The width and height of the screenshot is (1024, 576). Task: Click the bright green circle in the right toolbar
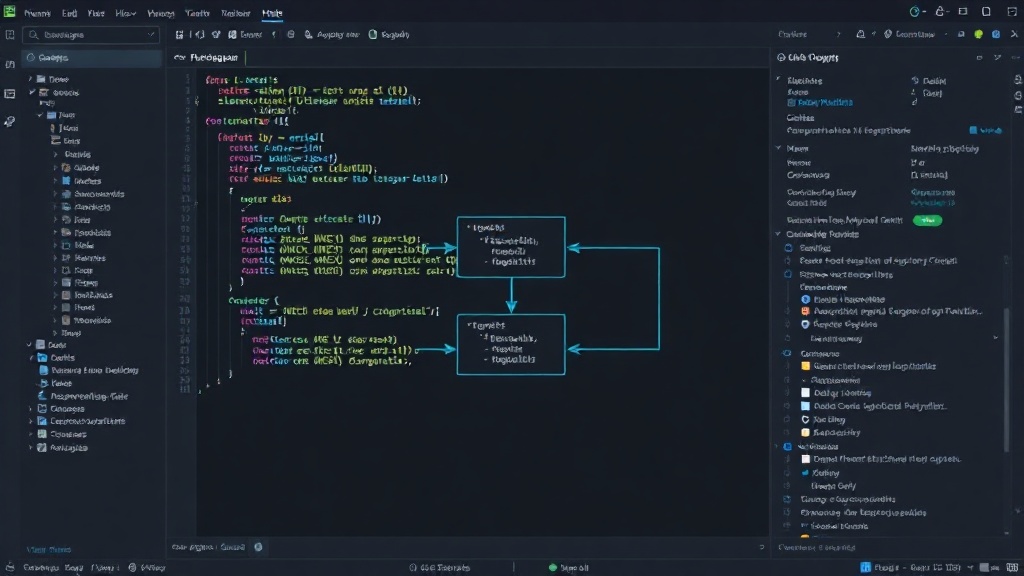(978, 35)
